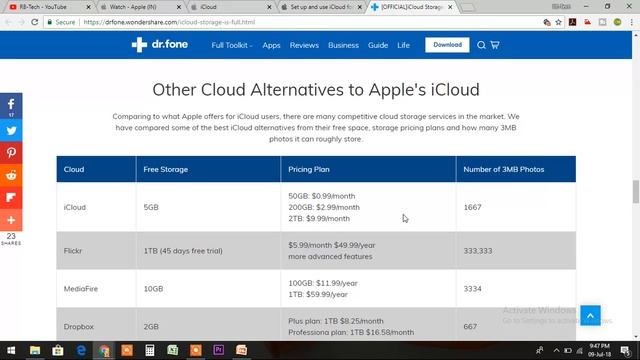The height and width of the screenshot is (360, 640).
Task: Close the iCloud tab
Action: (269, 7)
